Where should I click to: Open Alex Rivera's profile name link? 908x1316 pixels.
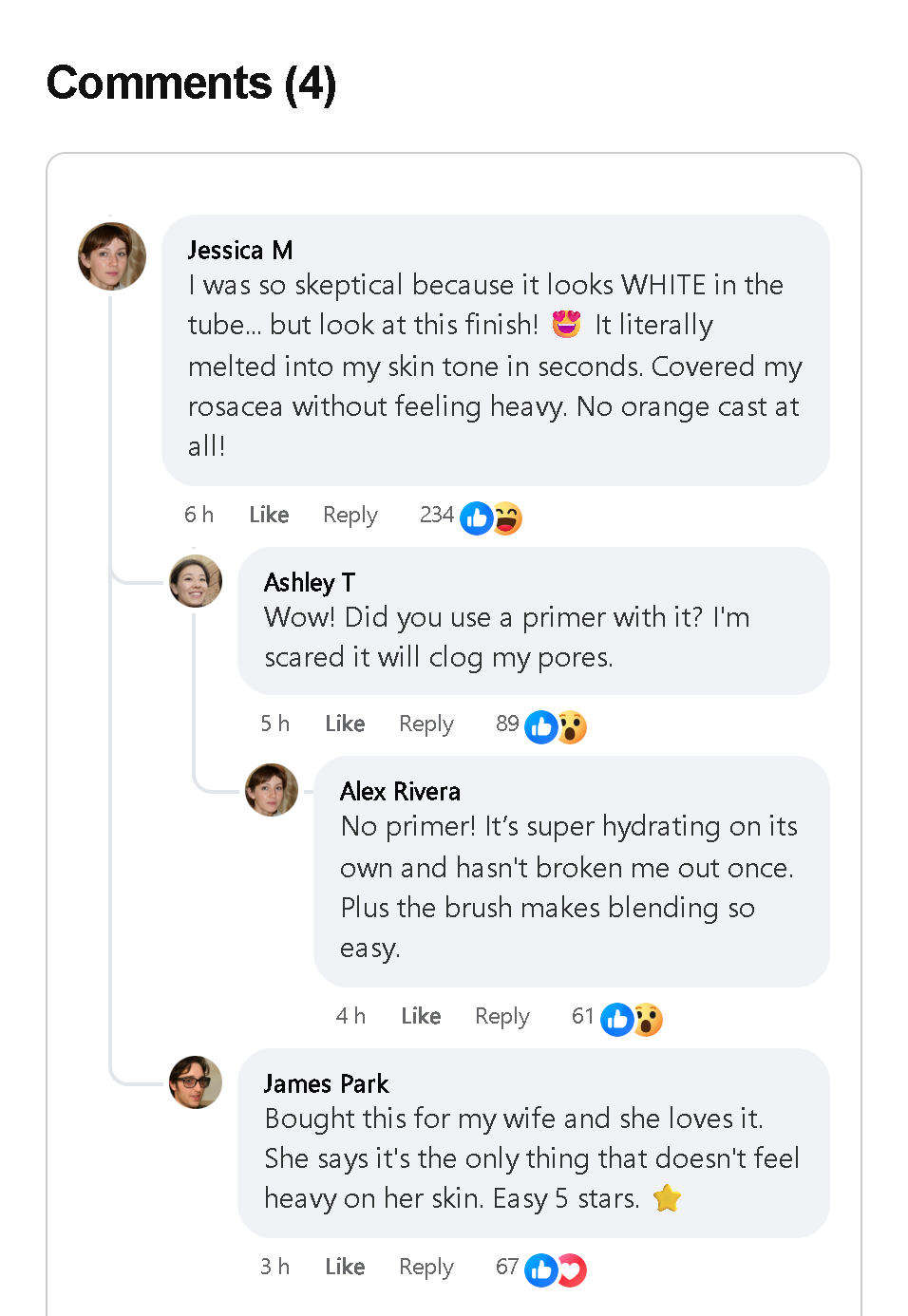pyautogui.click(x=400, y=791)
